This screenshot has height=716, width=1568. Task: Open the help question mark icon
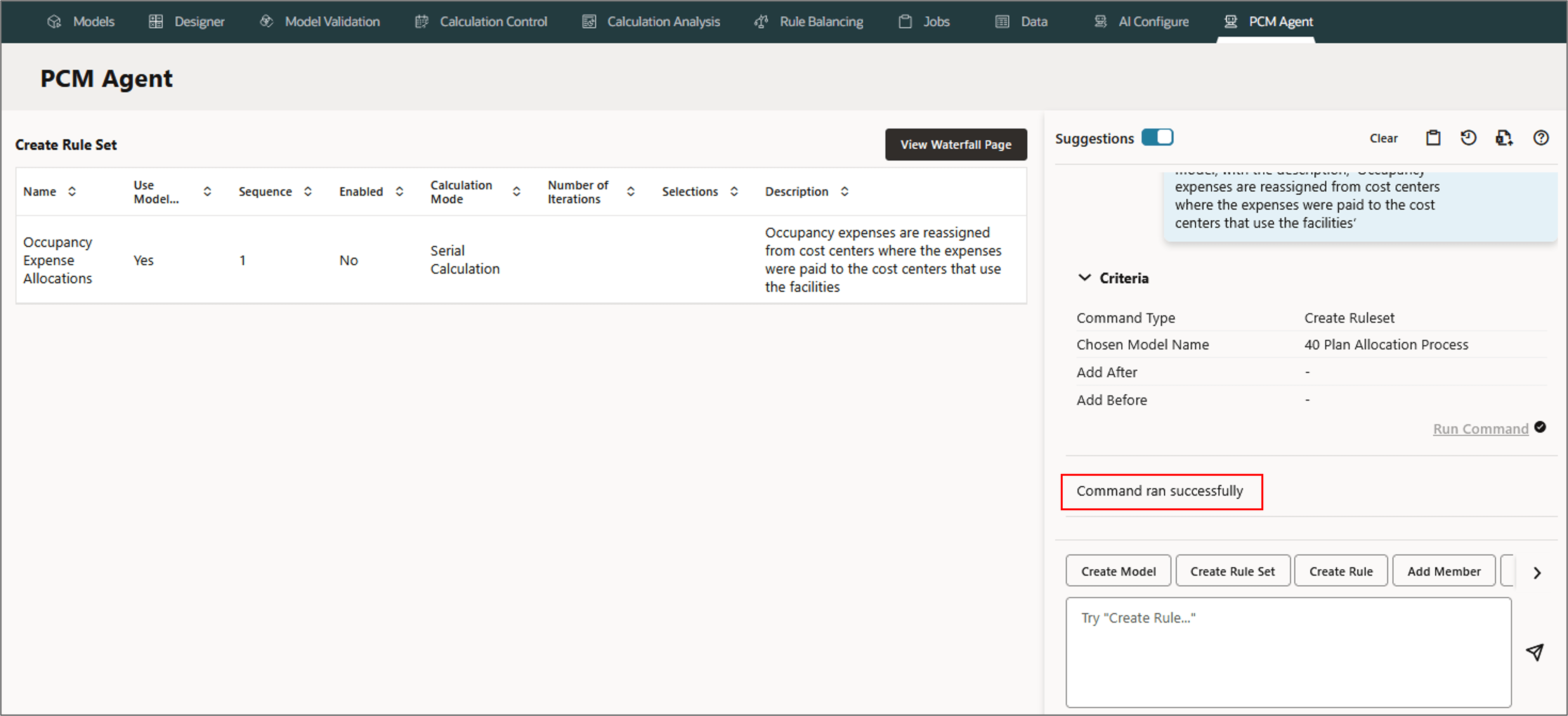[1540, 138]
